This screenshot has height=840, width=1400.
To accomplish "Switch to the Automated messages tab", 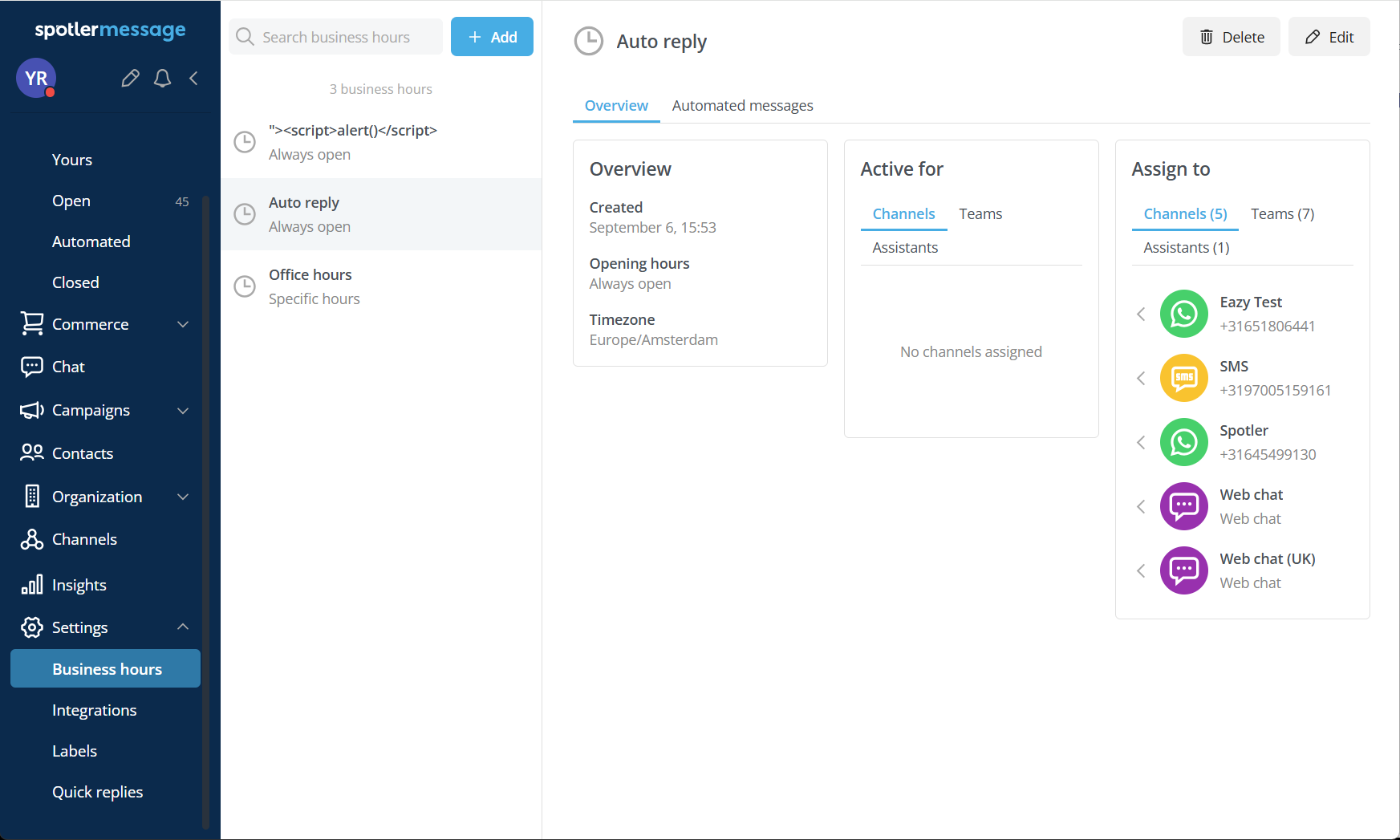I will (x=742, y=106).
